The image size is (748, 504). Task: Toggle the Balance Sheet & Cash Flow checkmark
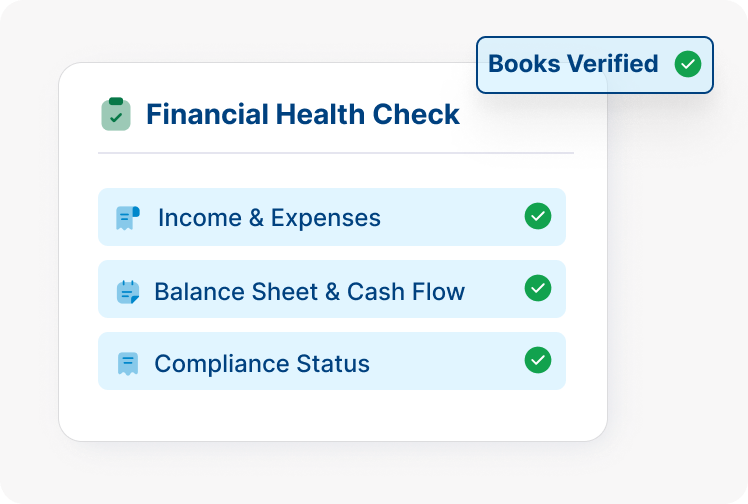click(538, 288)
